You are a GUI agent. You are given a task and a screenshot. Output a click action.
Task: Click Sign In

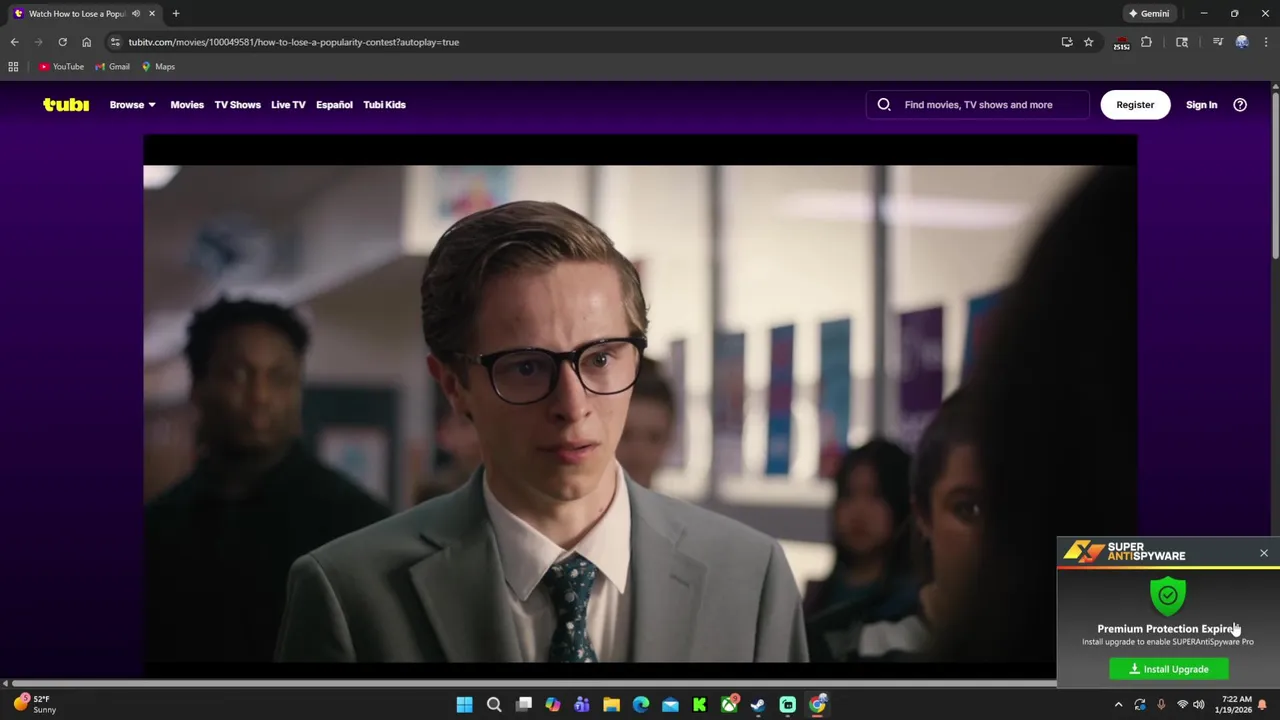[1201, 104]
